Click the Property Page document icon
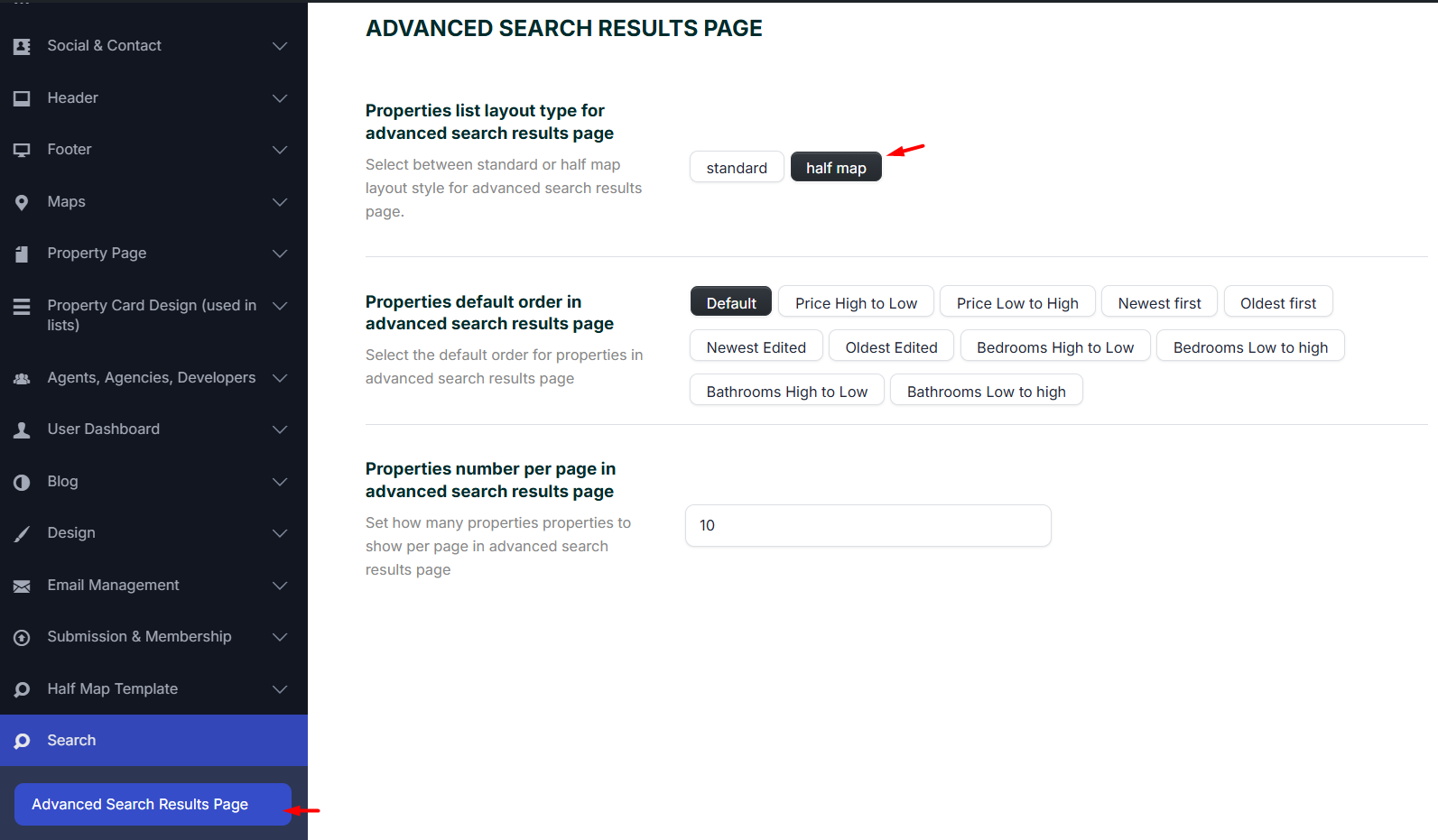Viewport: 1438px width, 840px height. [22, 254]
